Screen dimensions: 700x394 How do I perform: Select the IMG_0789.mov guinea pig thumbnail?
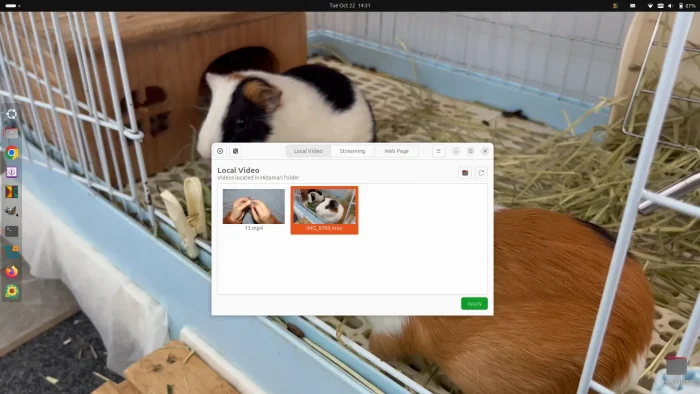point(325,210)
